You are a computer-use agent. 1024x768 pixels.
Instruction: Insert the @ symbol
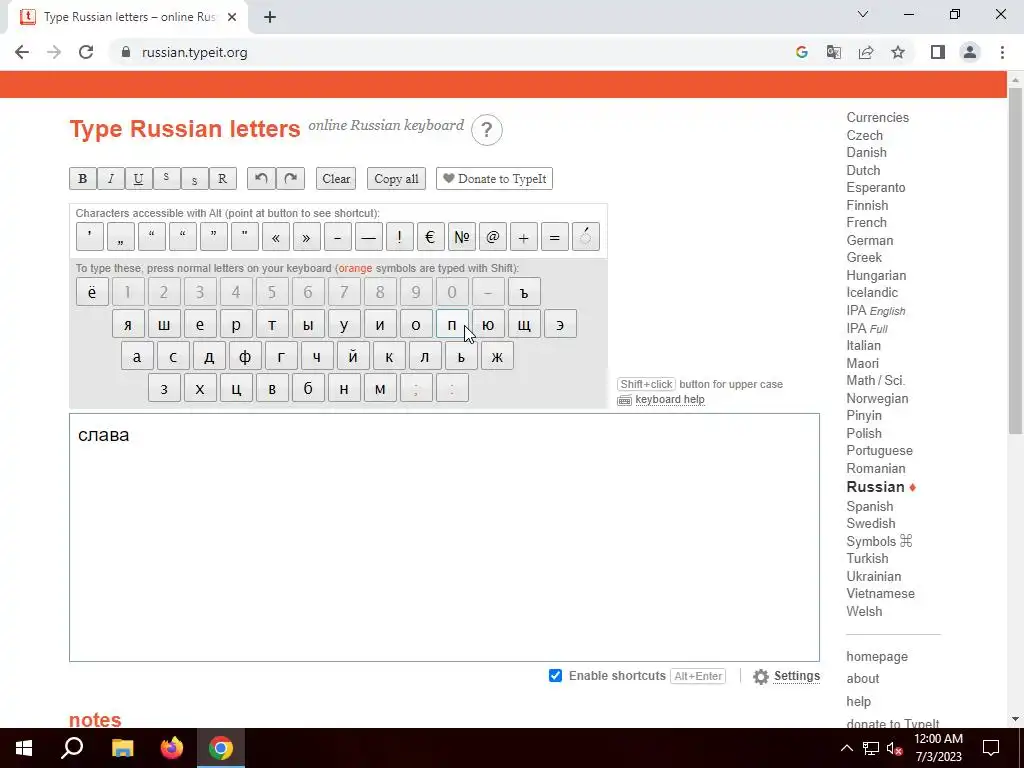click(x=492, y=237)
